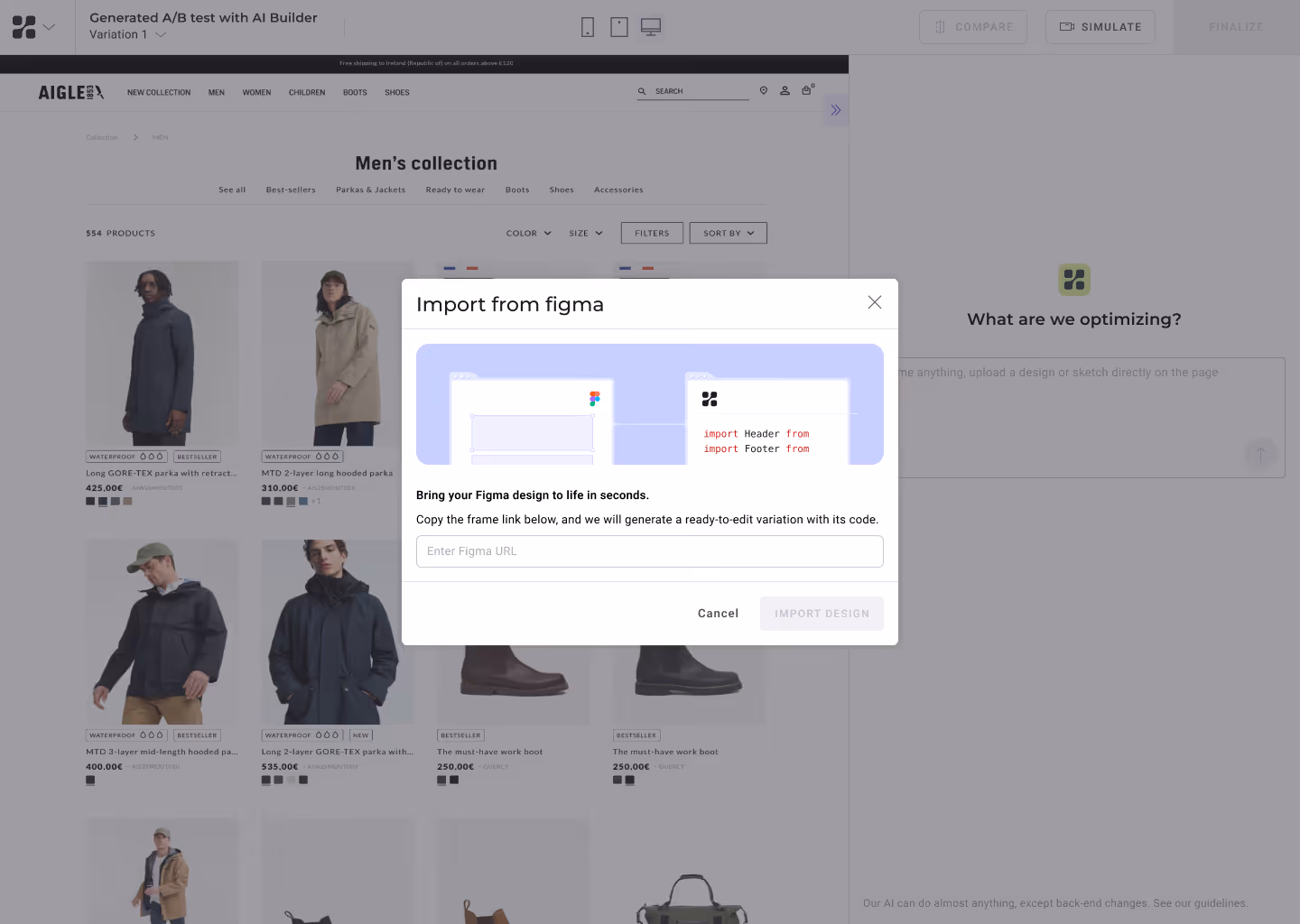The image size is (1300, 924).
Task: Collapse the side panel with double-chevron icon
Action: (836, 110)
